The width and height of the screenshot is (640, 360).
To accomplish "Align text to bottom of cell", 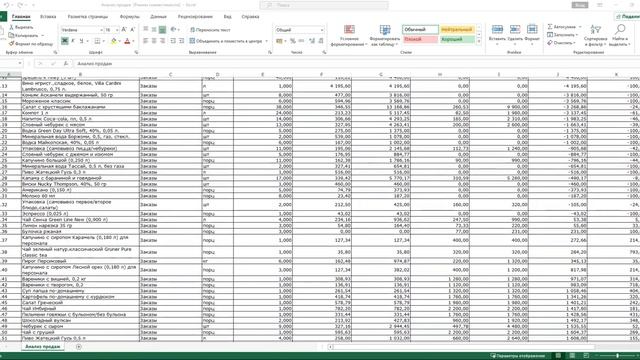I will pos(162,29).
